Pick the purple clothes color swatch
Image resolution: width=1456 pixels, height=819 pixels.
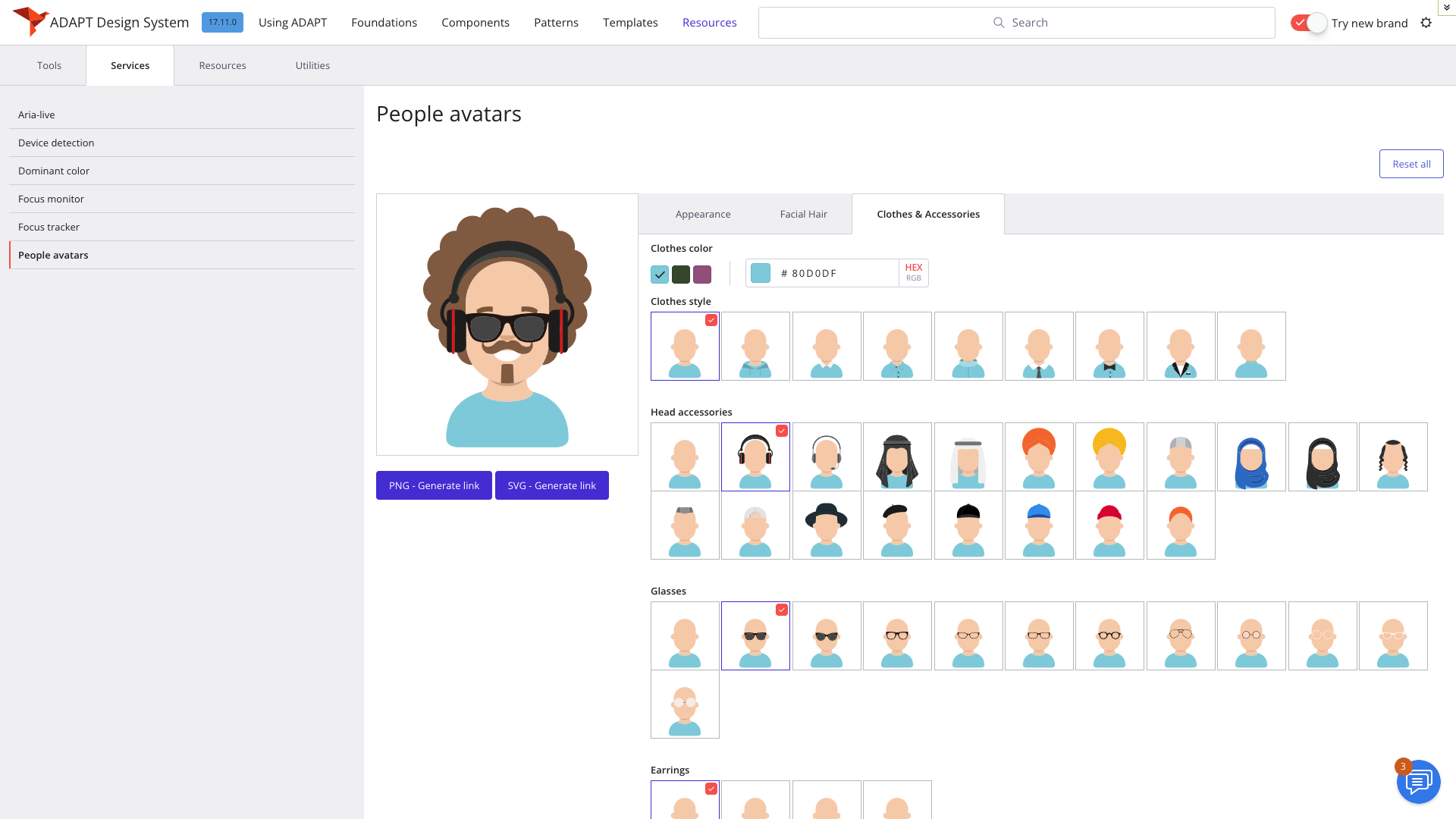coord(702,274)
